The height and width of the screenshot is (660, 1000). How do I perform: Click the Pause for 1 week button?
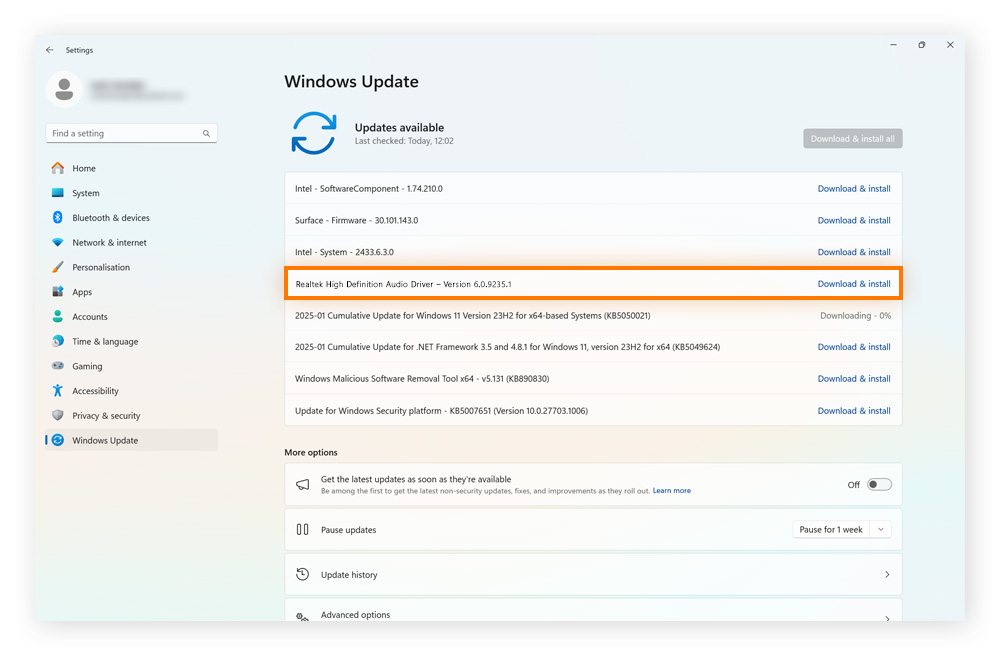pyautogui.click(x=831, y=529)
